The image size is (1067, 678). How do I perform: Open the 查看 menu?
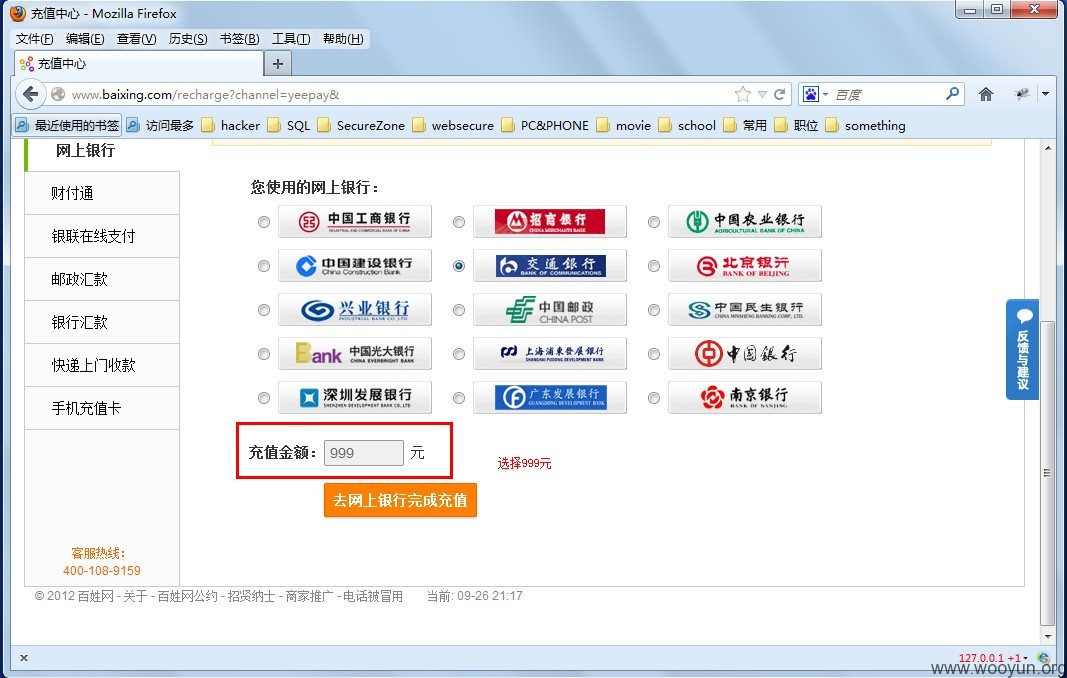[136, 39]
